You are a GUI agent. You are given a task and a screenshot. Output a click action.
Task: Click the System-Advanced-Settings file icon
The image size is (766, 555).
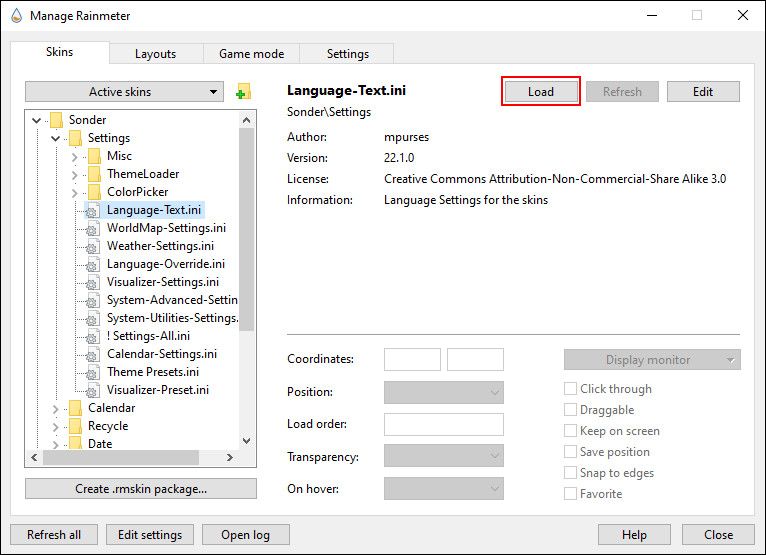click(x=92, y=300)
